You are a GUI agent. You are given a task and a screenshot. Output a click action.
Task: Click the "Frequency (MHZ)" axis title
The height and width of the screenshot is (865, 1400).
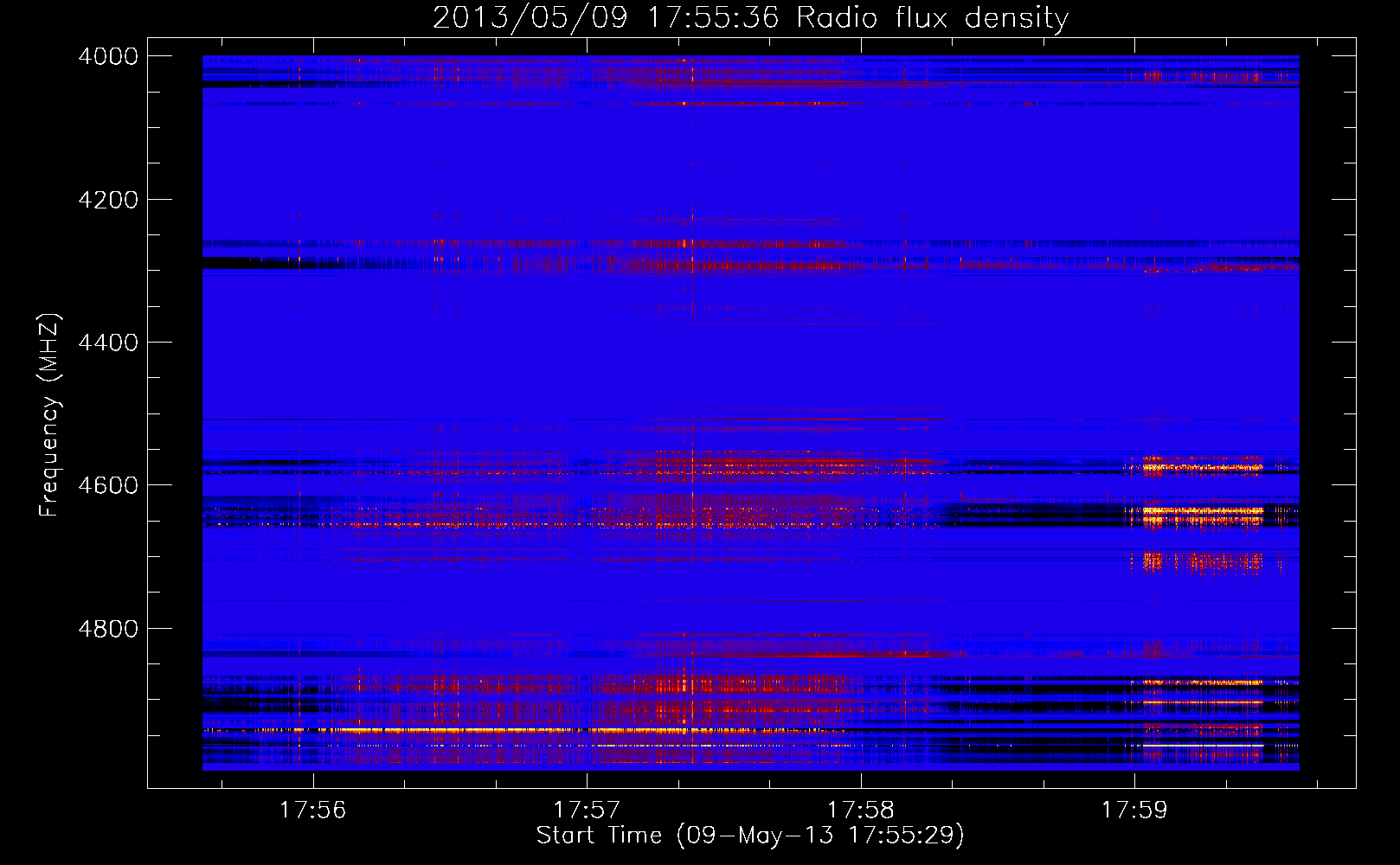click(50, 415)
